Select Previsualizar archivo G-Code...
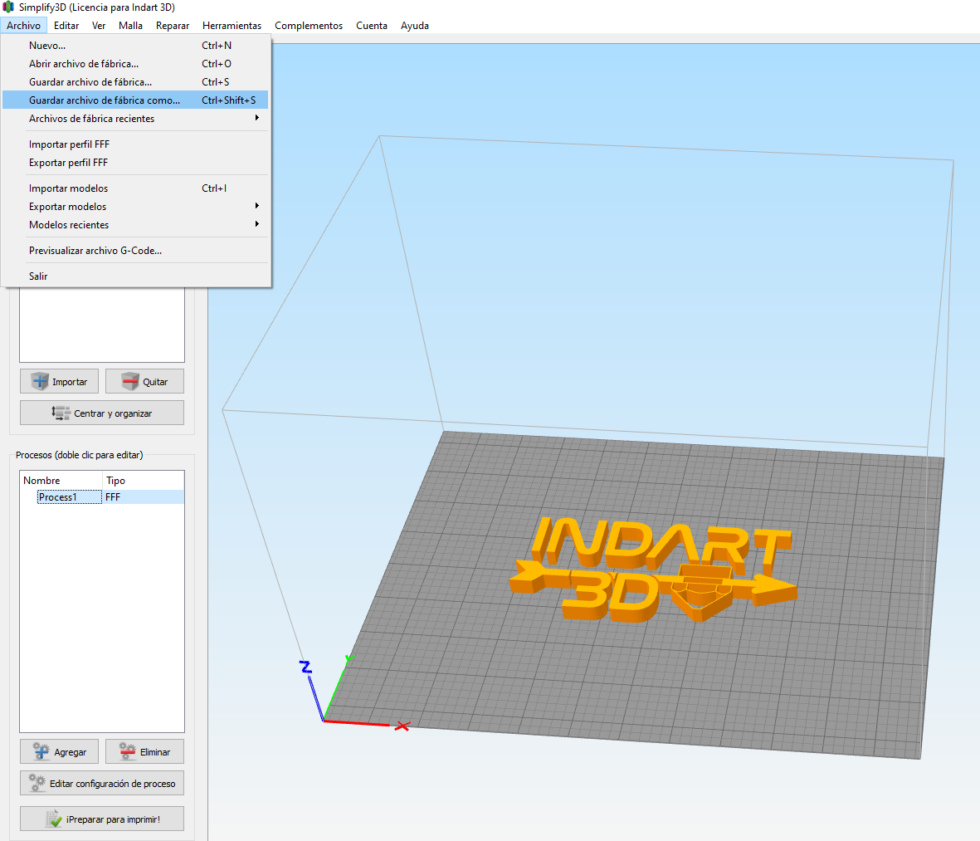 pos(136,251)
